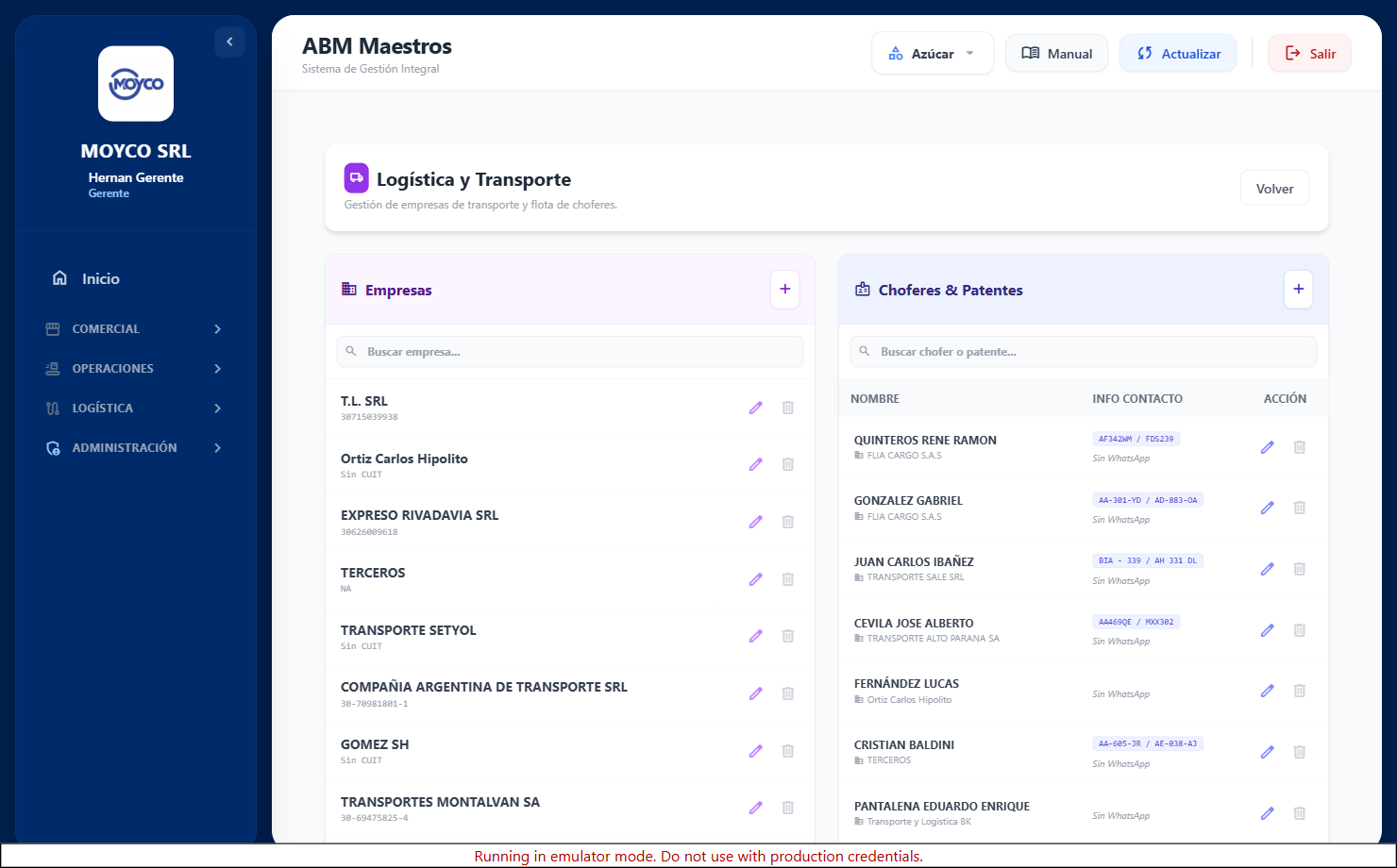This screenshot has width=1397, height=868.
Task: Click the Actualizar refresh button
Action: click(1178, 54)
